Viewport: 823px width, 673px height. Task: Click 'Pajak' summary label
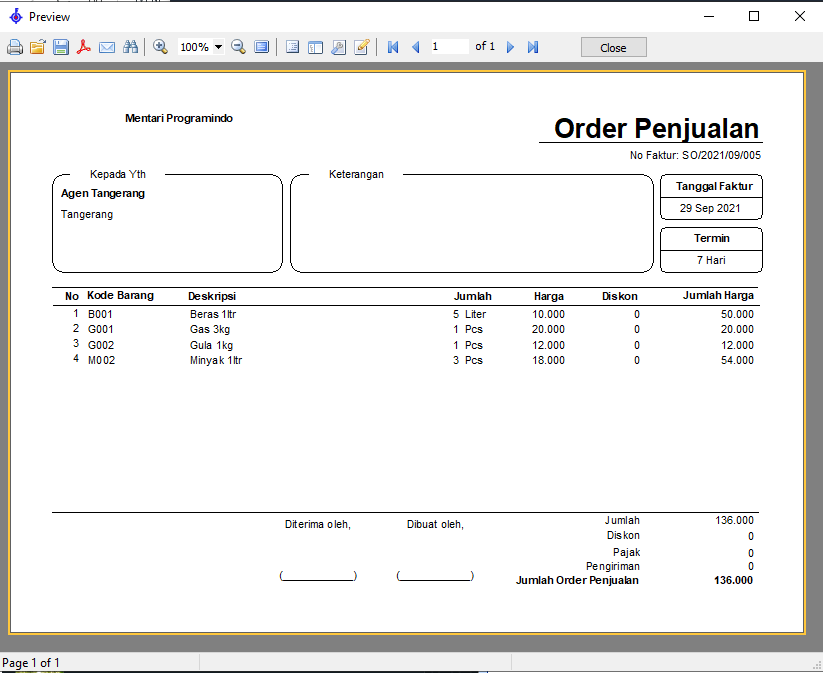[x=626, y=552]
